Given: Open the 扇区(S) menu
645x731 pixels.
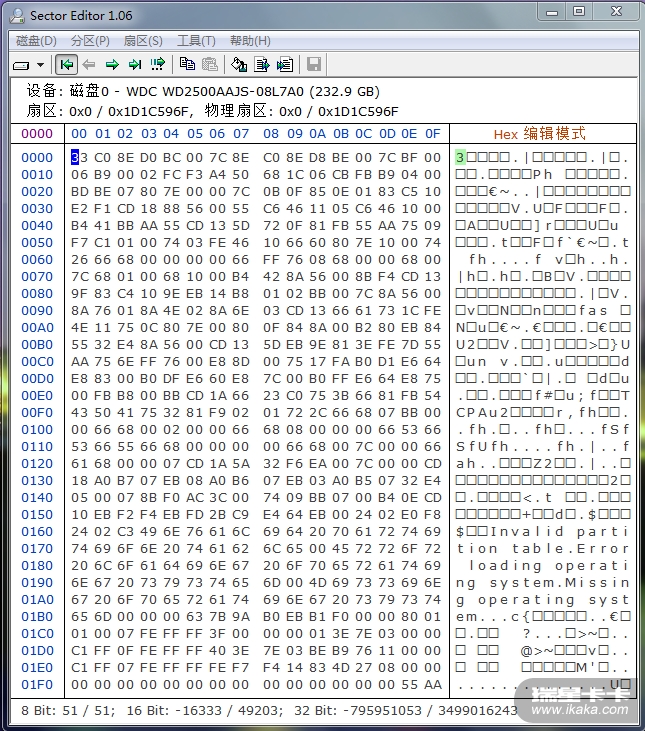Looking at the screenshot, I should (x=143, y=41).
